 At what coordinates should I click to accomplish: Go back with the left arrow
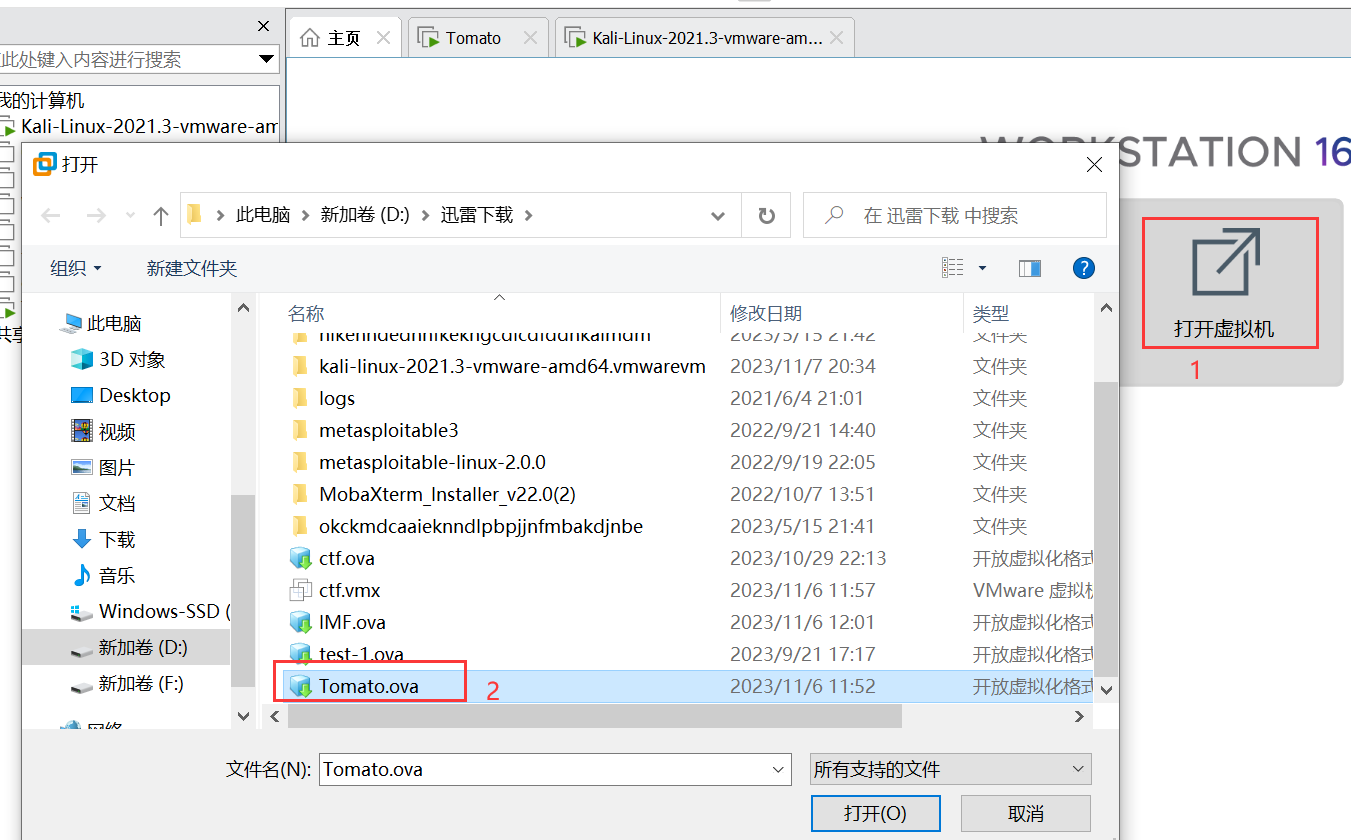51,215
